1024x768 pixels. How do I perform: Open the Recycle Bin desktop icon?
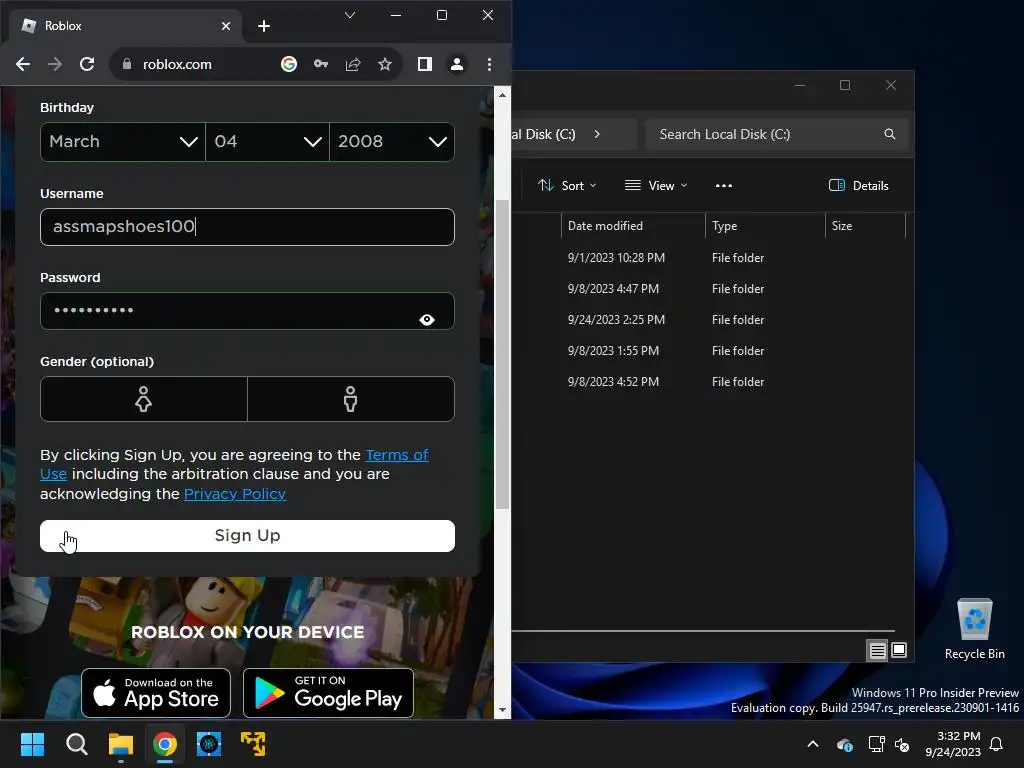(x=974, y=629)
